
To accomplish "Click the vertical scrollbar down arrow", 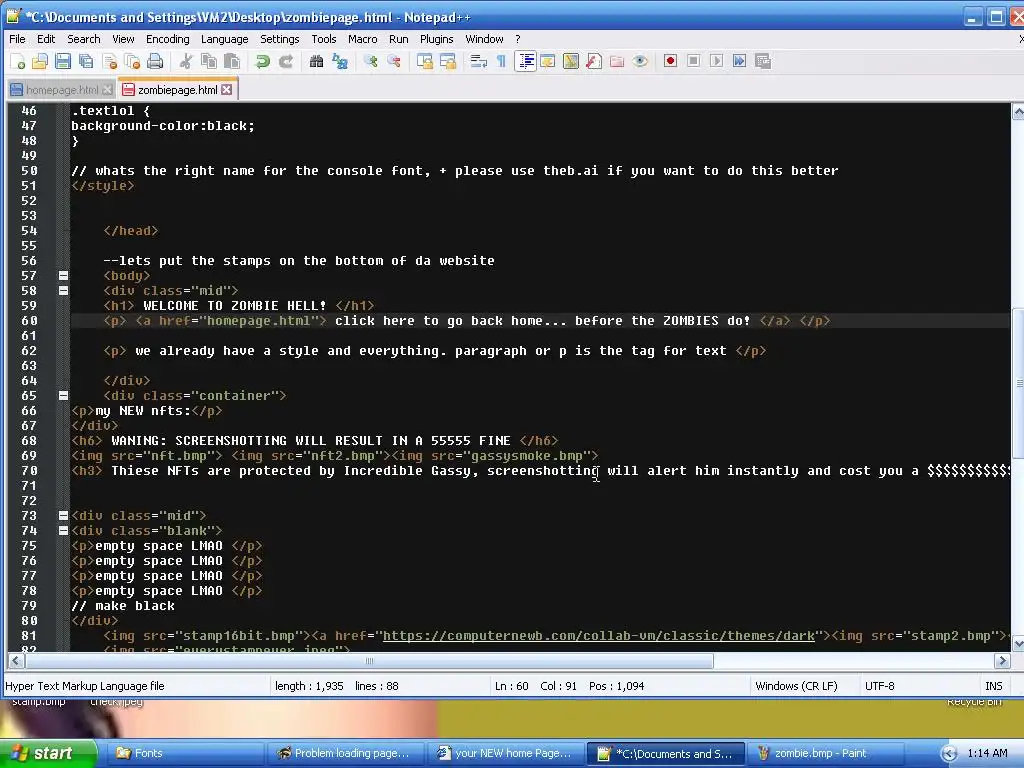I will click(1017, 643).
